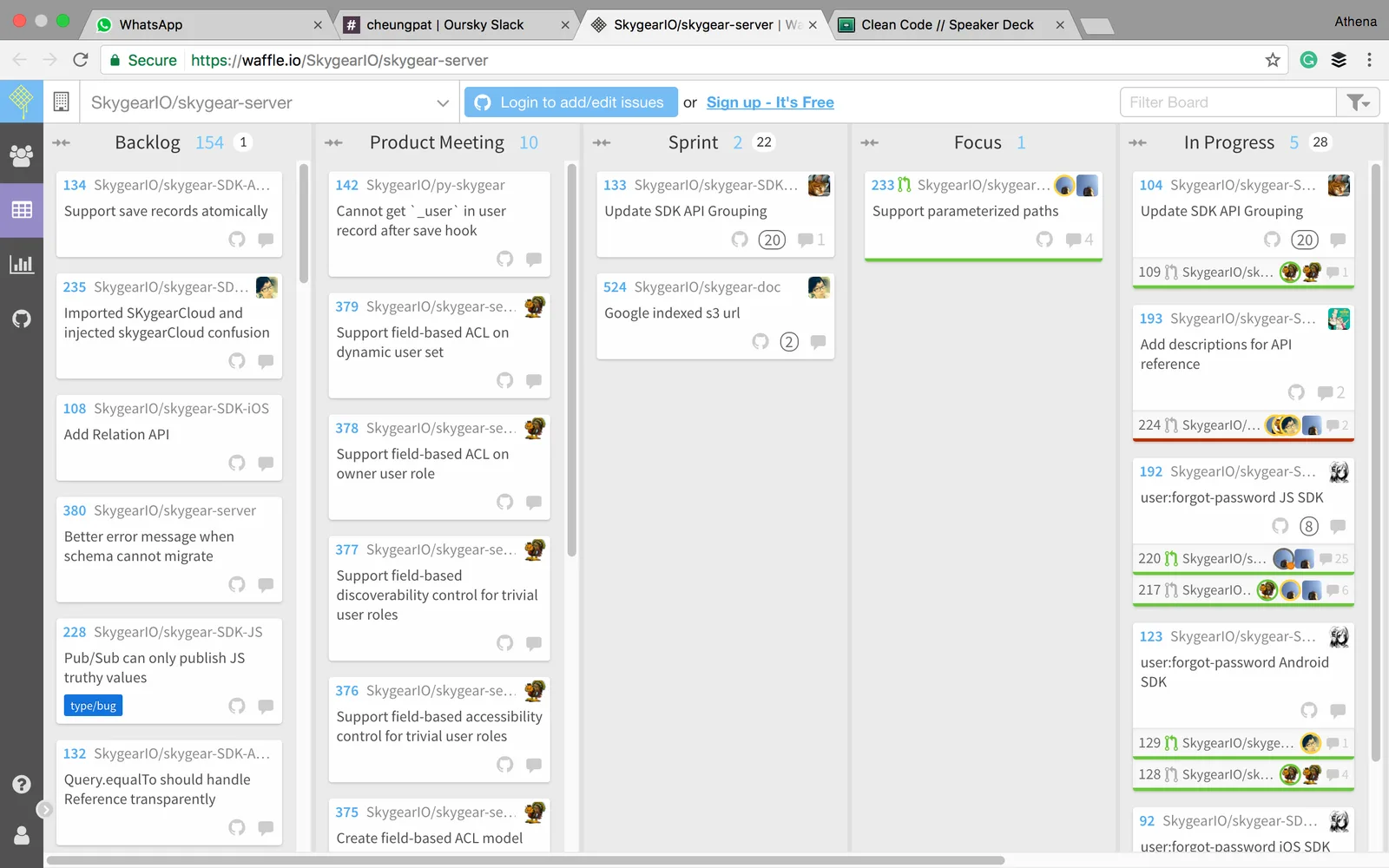Image resolution: width=1389 pixels, height=868 pixels.
Task: Open issue number 524 link
Action: pyautogui.click(x=616, y=287)
